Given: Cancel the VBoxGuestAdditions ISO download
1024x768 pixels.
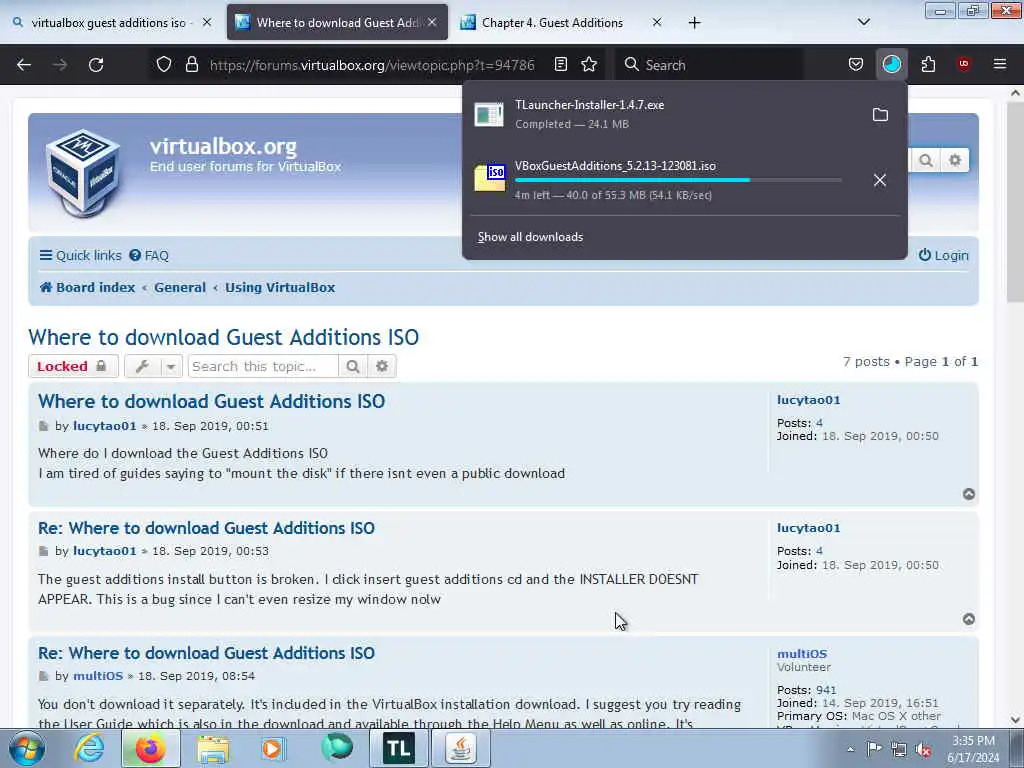Looking at the screenshot, I should pos(880,180).
